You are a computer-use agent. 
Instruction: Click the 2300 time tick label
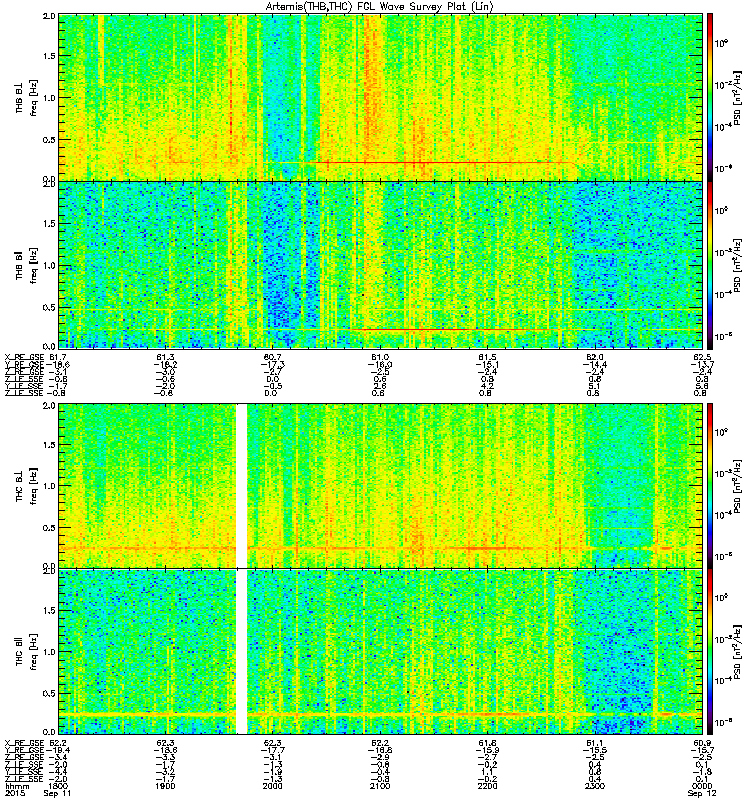[x=595, y=786]
